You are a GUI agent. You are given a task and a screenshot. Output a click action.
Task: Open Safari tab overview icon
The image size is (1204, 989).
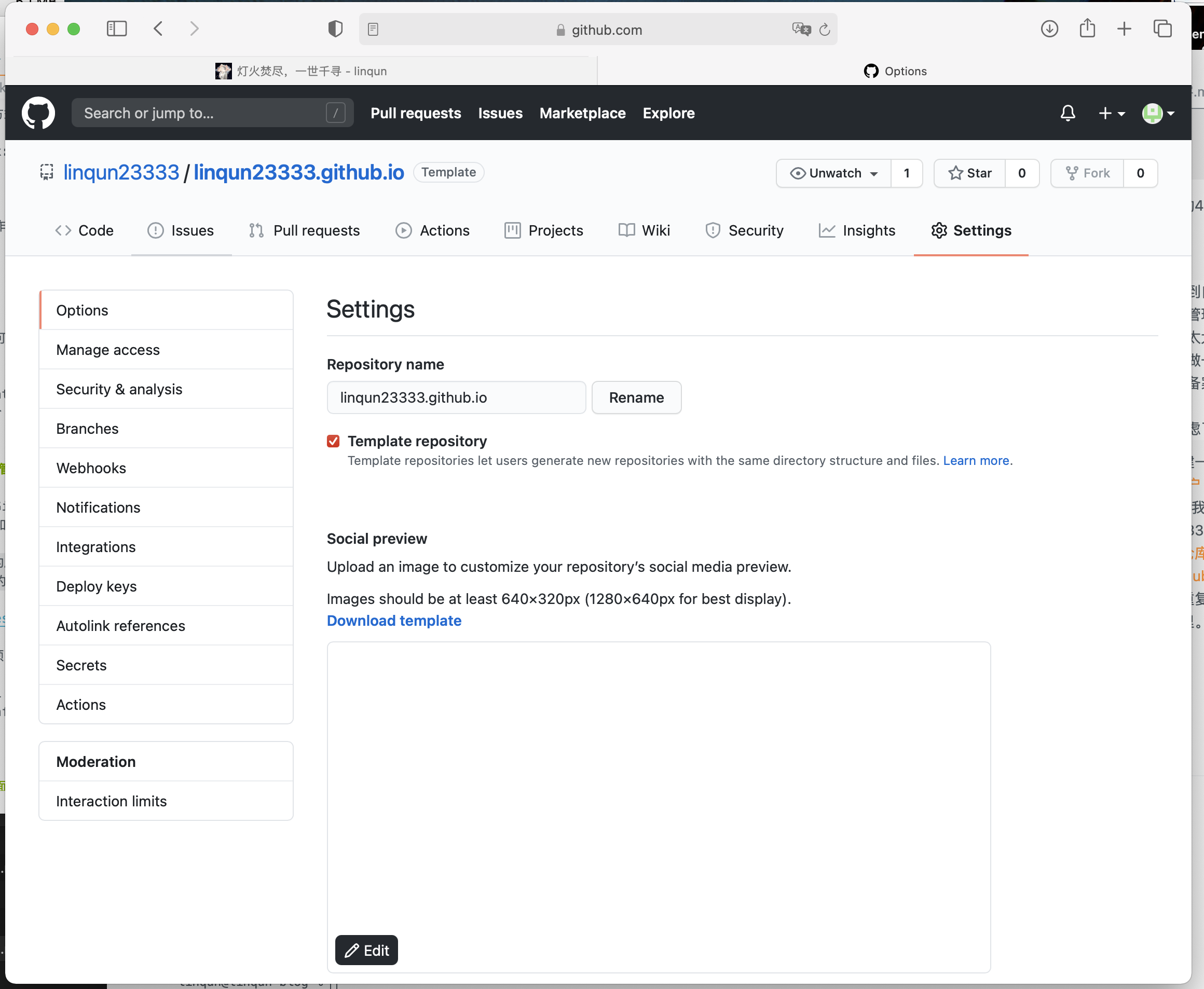point(1162,29)
